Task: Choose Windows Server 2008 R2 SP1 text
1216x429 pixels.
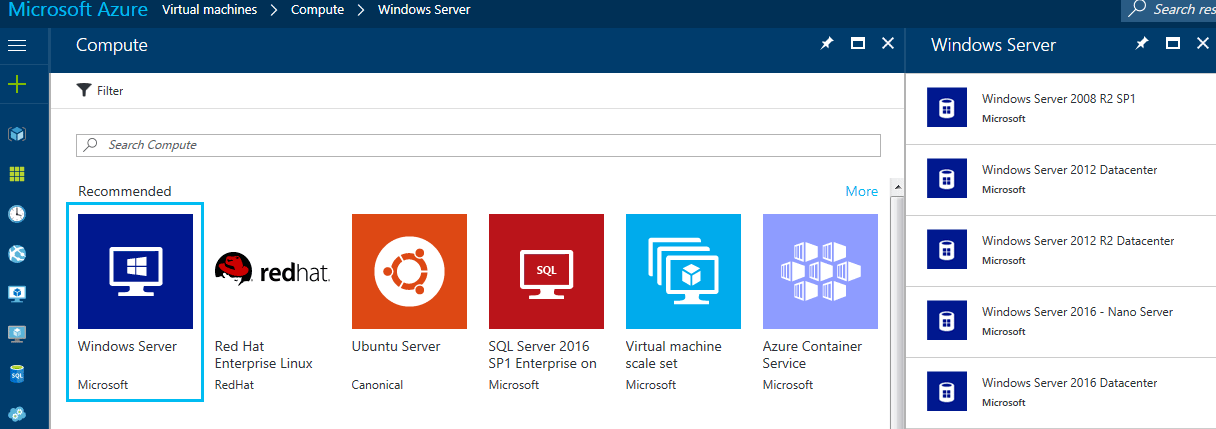Action: [1059, 99]
